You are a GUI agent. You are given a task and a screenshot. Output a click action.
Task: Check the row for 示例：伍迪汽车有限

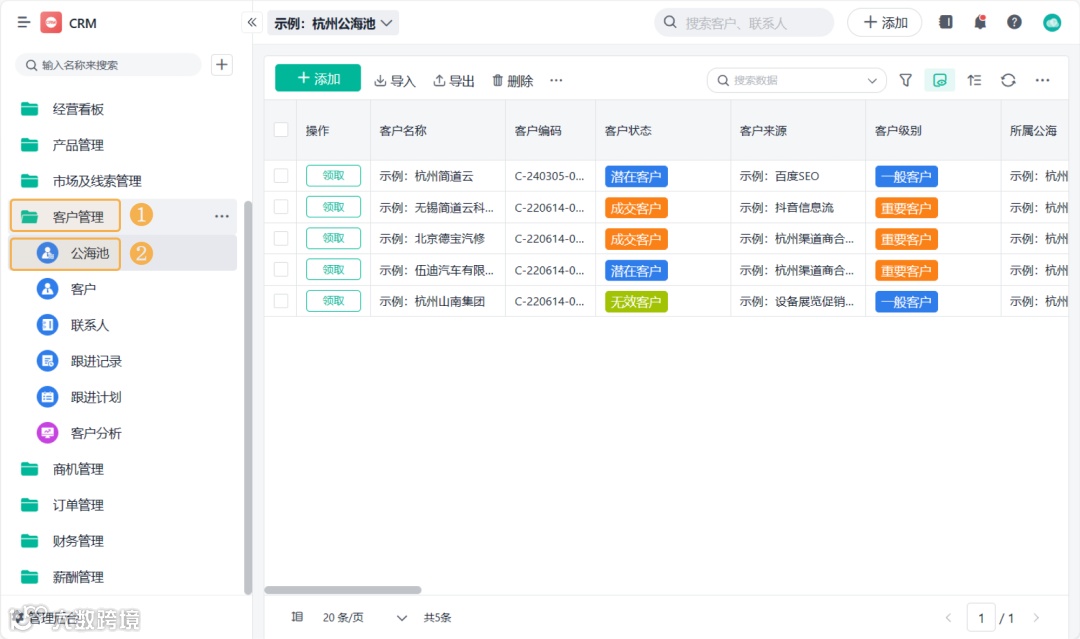point(281,269)
